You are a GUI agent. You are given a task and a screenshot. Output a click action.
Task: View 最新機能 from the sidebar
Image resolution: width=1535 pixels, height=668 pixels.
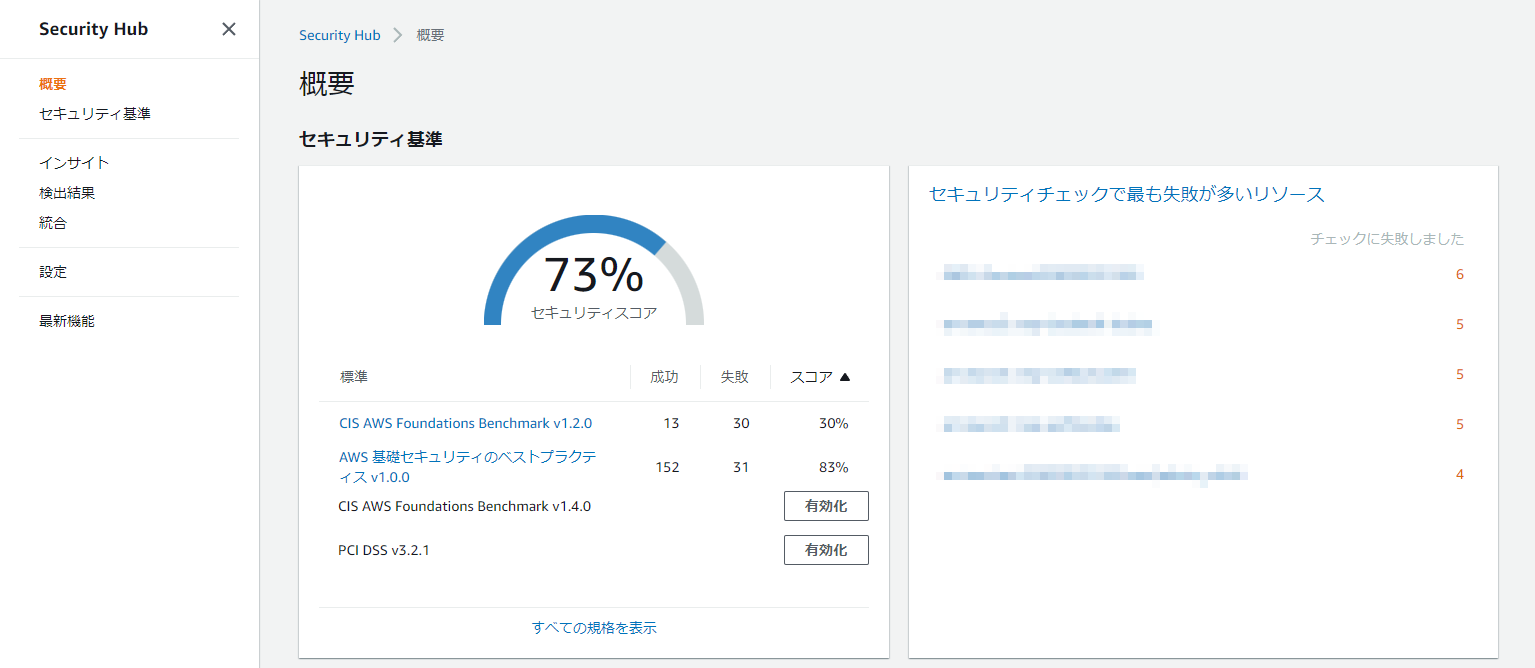click(67, 321)
